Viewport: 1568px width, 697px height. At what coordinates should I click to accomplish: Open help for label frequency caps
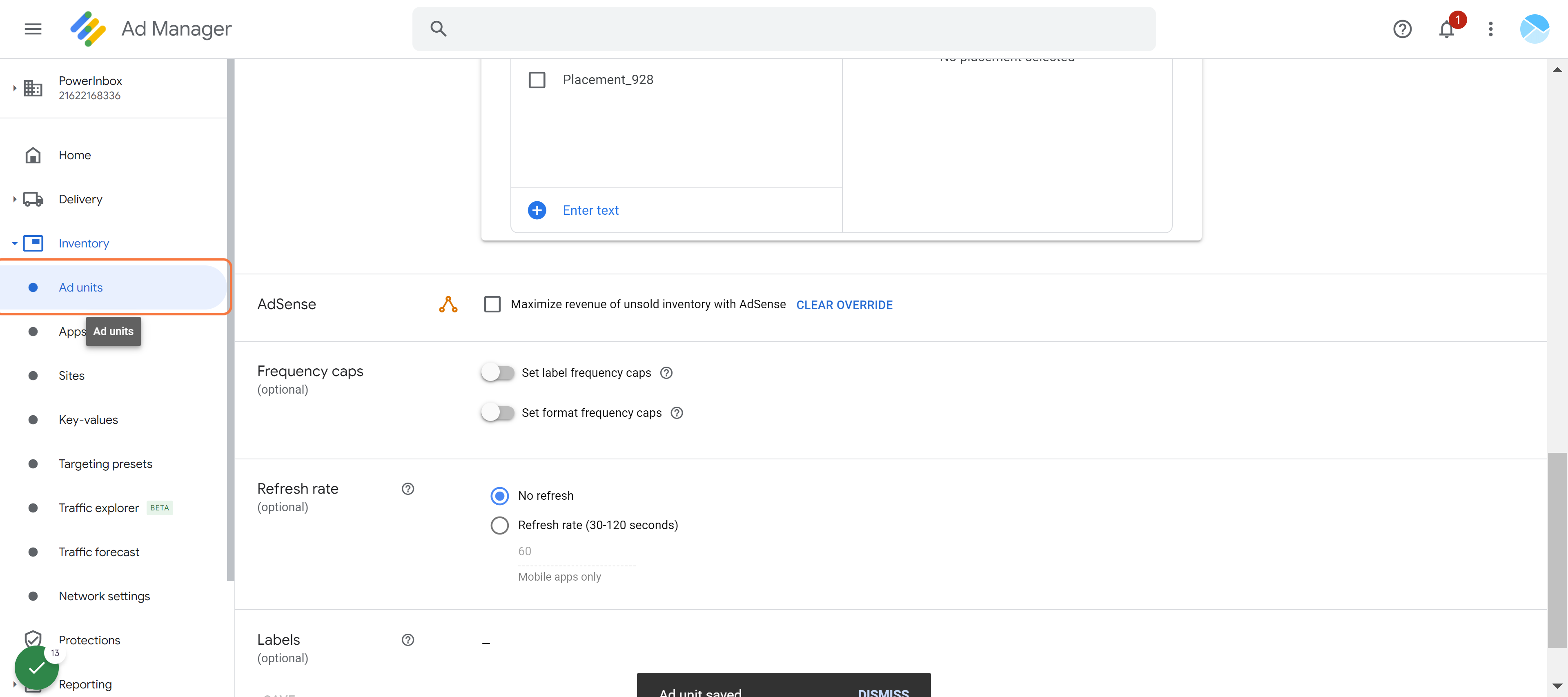[x=666, y=372]
